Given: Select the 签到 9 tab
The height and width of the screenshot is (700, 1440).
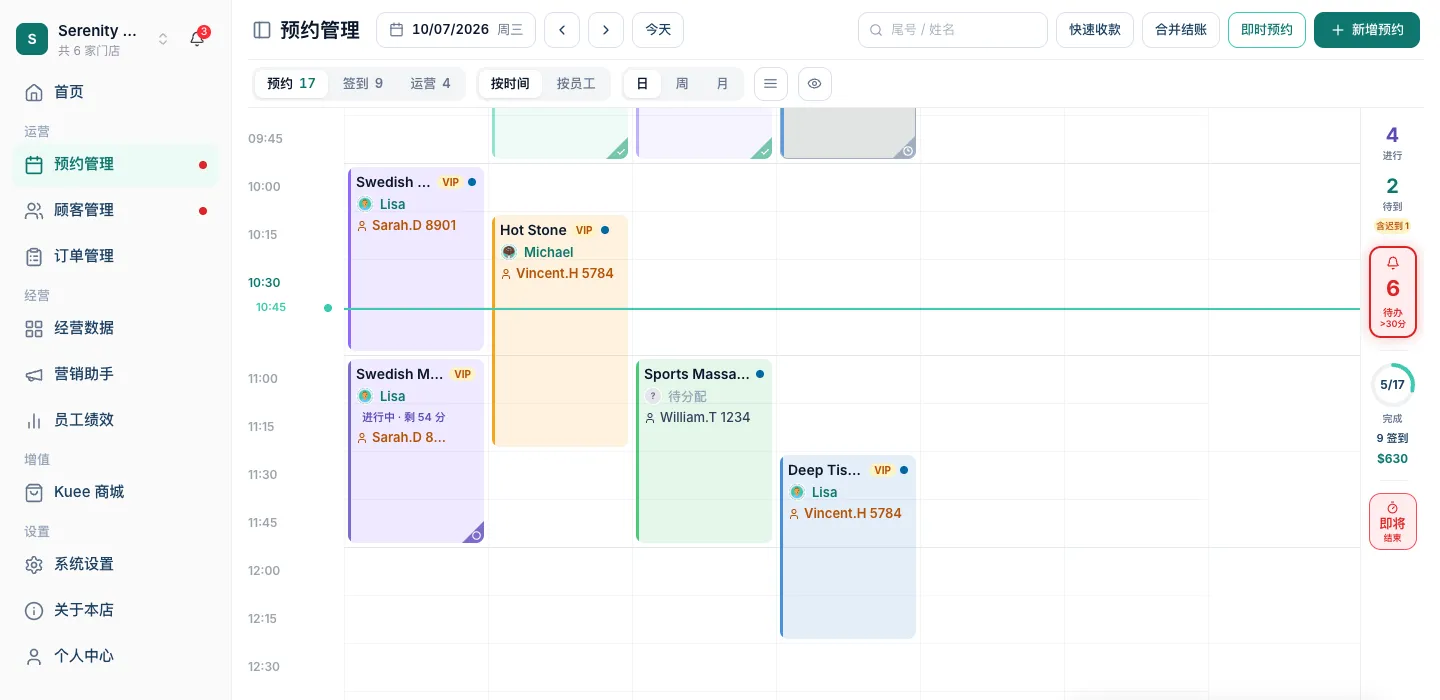Looking at the screenshot, I should (363, 84).
